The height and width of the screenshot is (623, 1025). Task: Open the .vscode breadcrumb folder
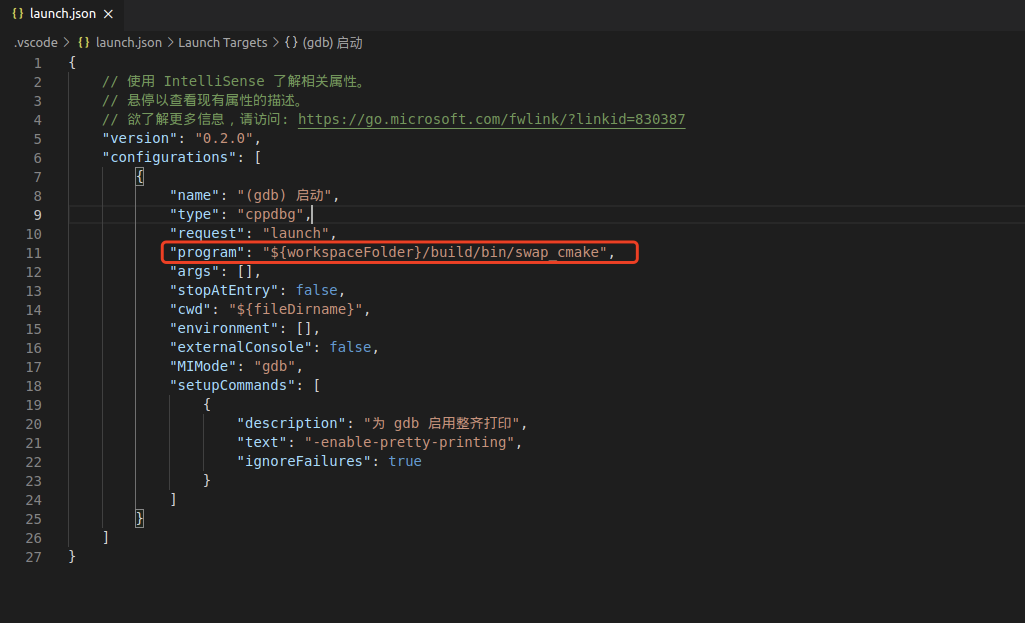35,42
